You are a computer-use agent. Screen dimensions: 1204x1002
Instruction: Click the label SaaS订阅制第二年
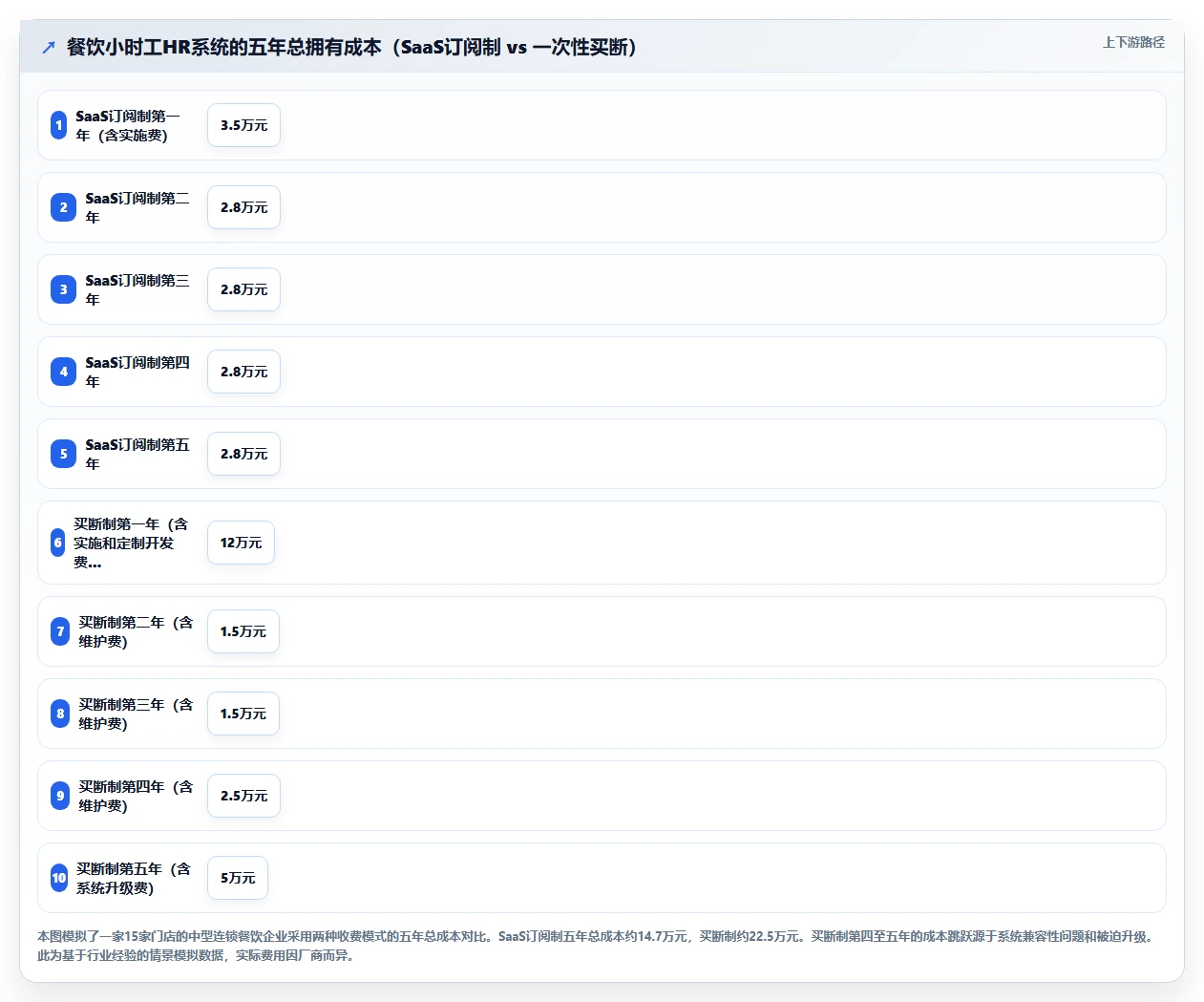137,207
